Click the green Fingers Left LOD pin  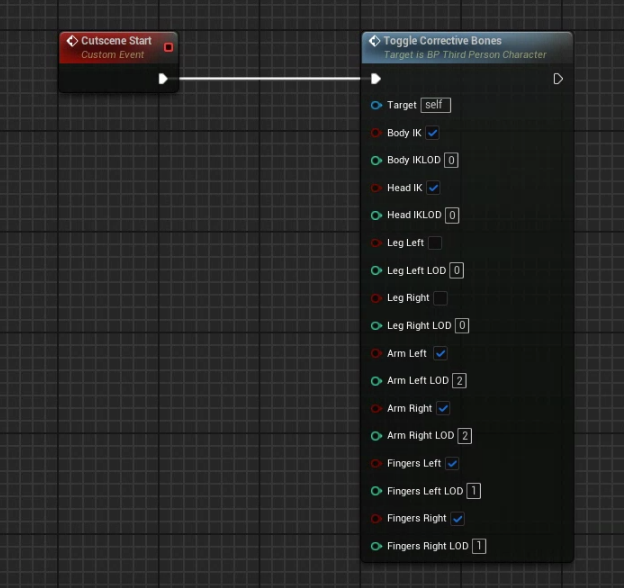(x=376, y=491)
